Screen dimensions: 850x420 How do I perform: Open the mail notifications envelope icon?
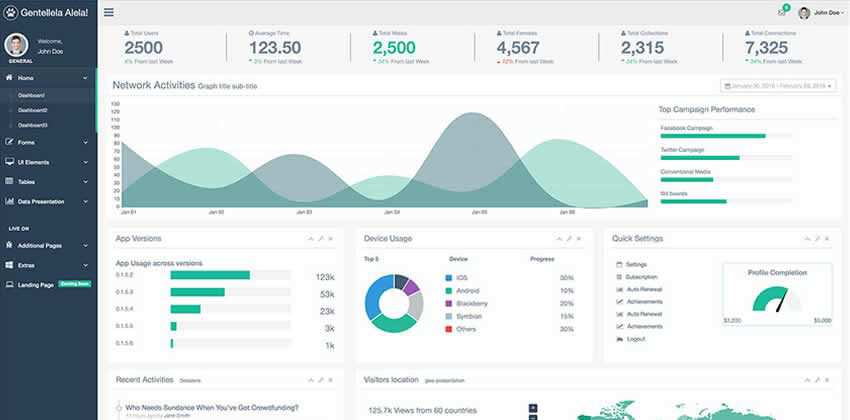coord(781,13)
